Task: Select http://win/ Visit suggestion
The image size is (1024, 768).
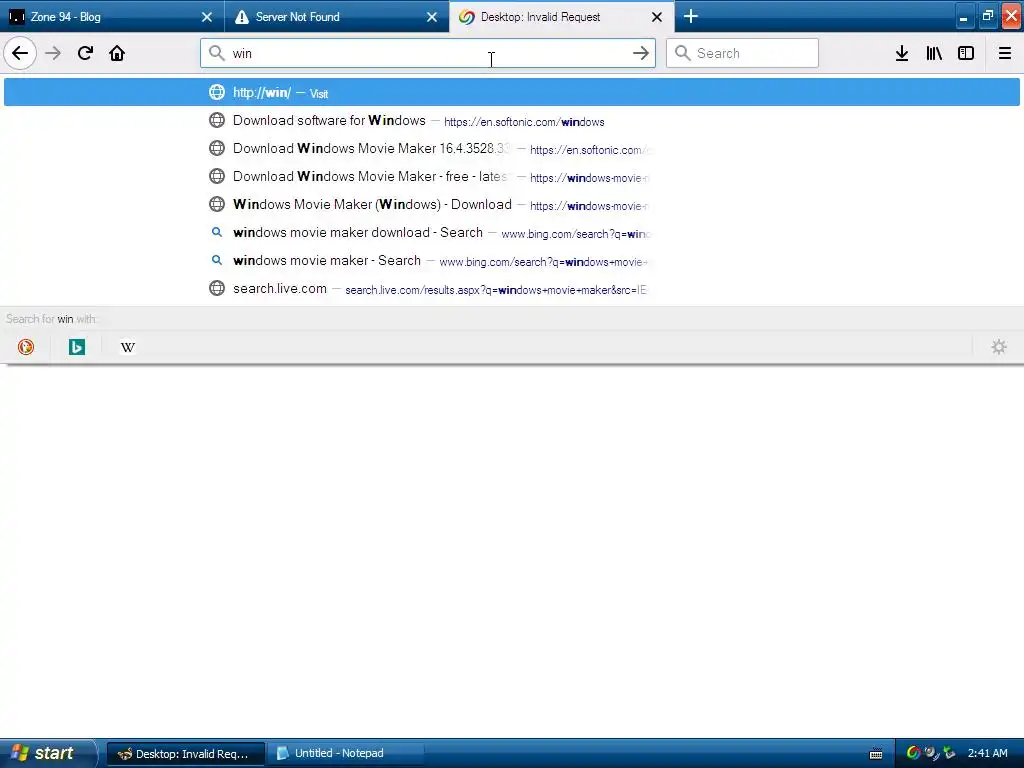Action: click(x=512, y=92)
